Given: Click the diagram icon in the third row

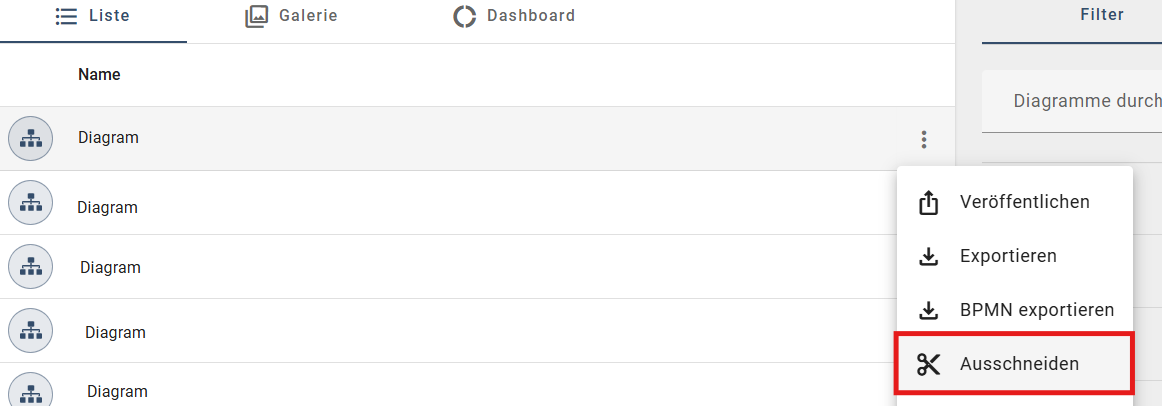Looking at the screenshot, I should (31, 267).
